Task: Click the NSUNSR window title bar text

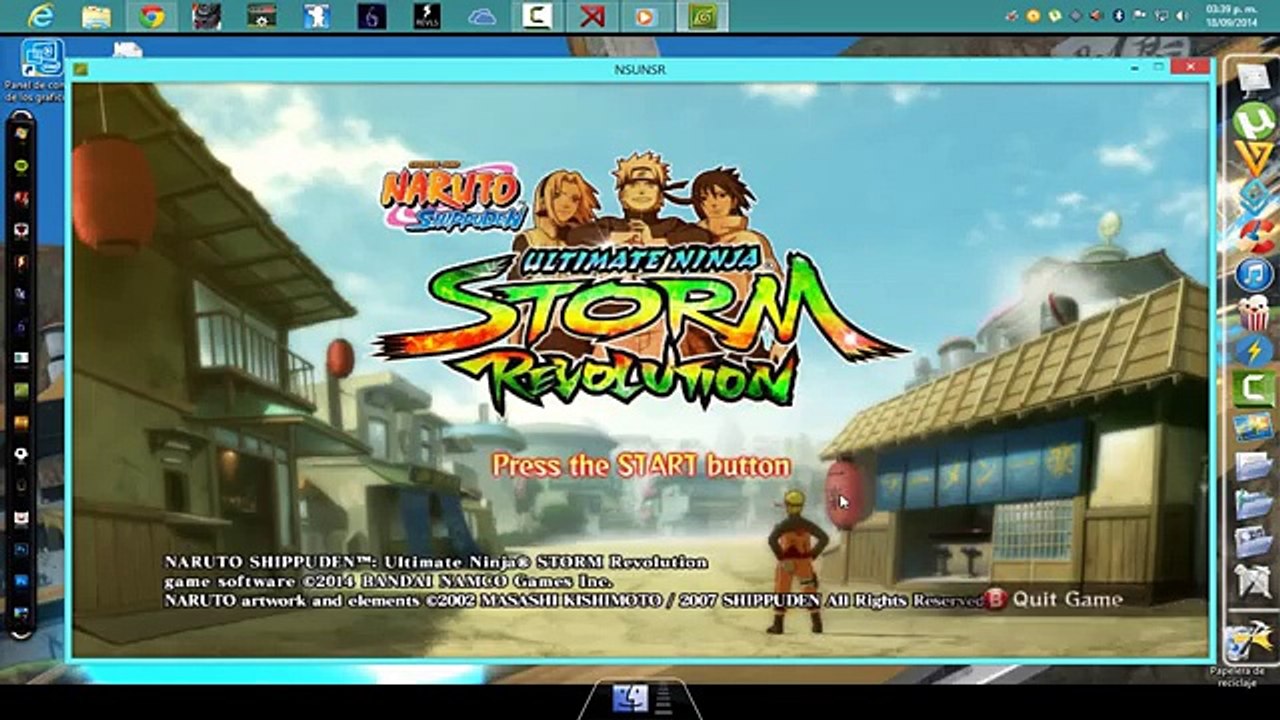Action: click(640, 70)
